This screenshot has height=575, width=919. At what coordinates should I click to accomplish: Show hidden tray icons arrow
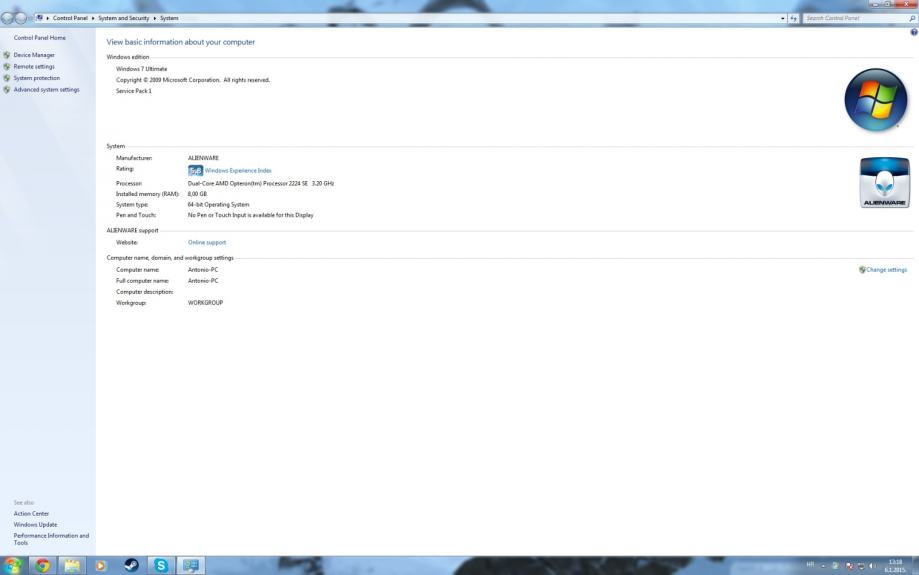click(x=823, y=566)
